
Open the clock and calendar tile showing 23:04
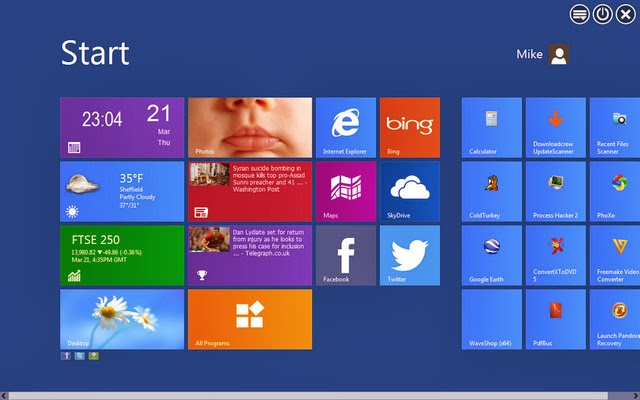pos(122,127)
